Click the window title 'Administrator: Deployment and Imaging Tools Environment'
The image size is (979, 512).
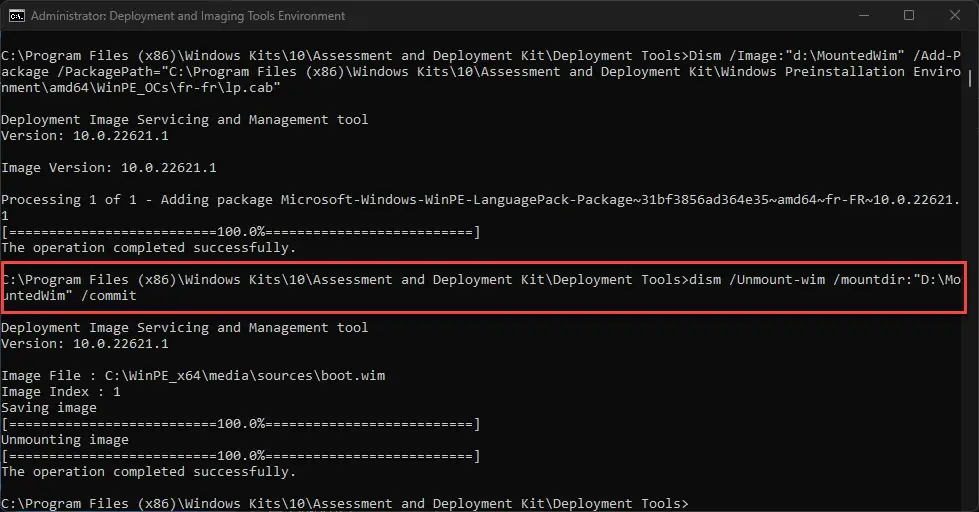click(x=188, y=16)
